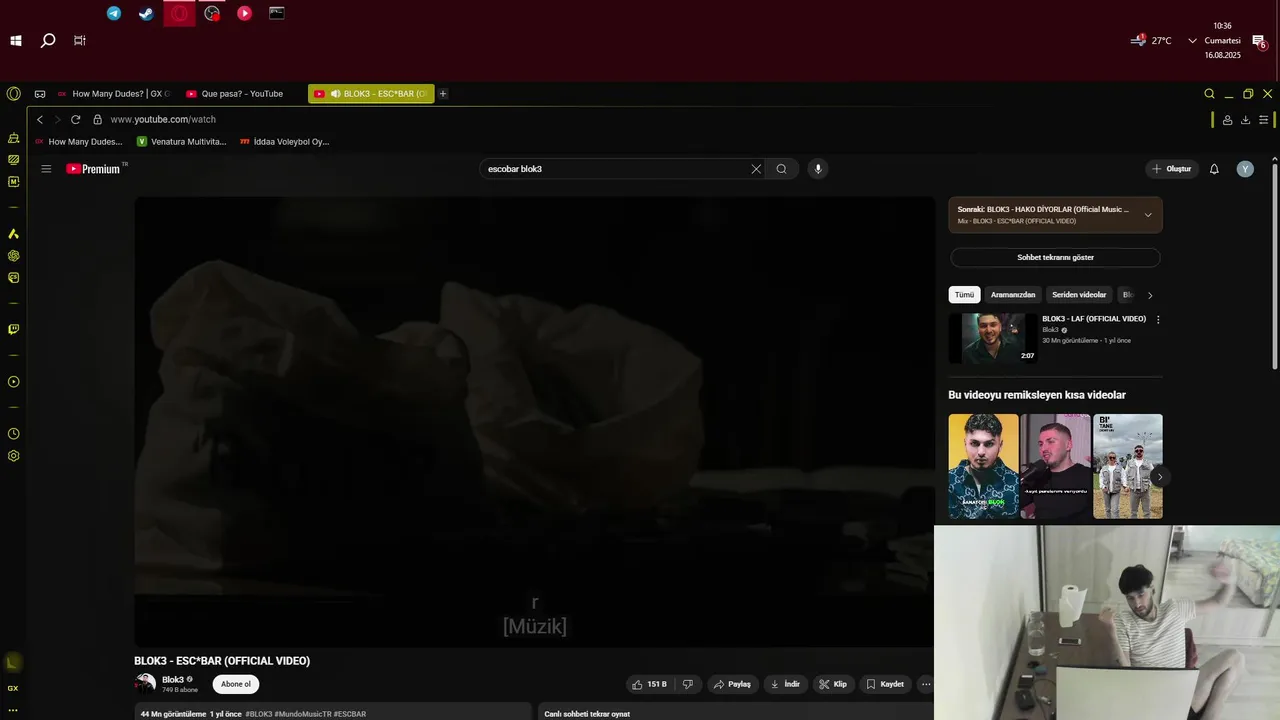The width and height of the screenshot is (1280, 720).
Task: Select the Aramanızdan filter chip
Action: click(x=1013, y=295)
